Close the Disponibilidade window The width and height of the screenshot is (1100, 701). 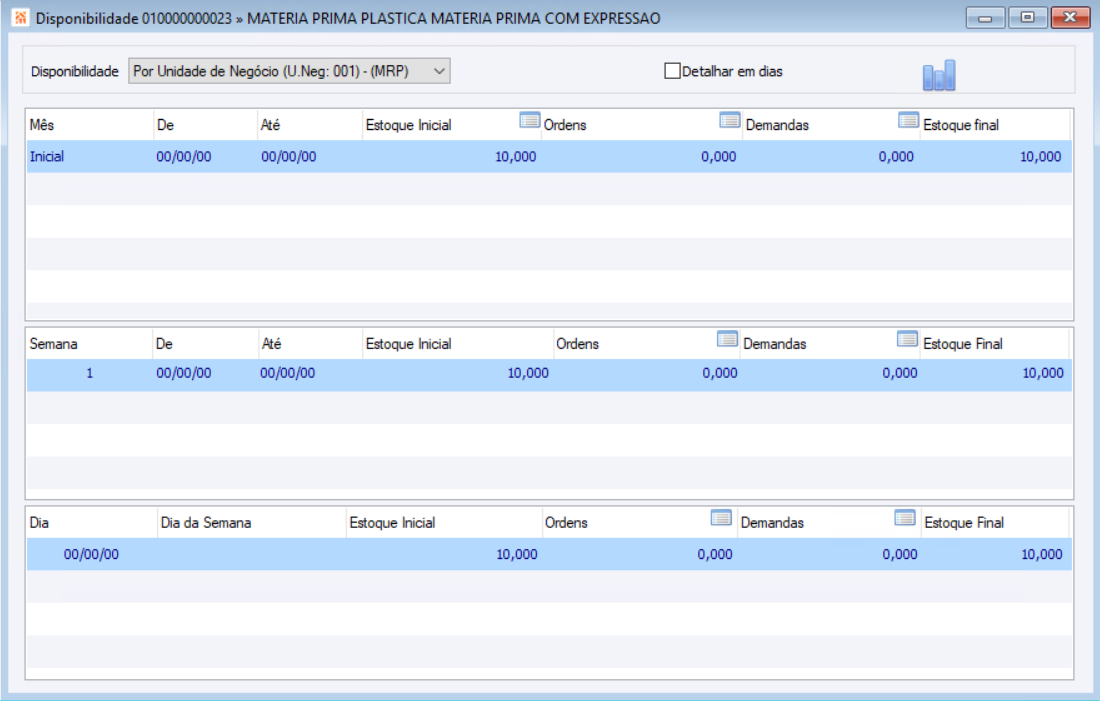pos(1070,18)
